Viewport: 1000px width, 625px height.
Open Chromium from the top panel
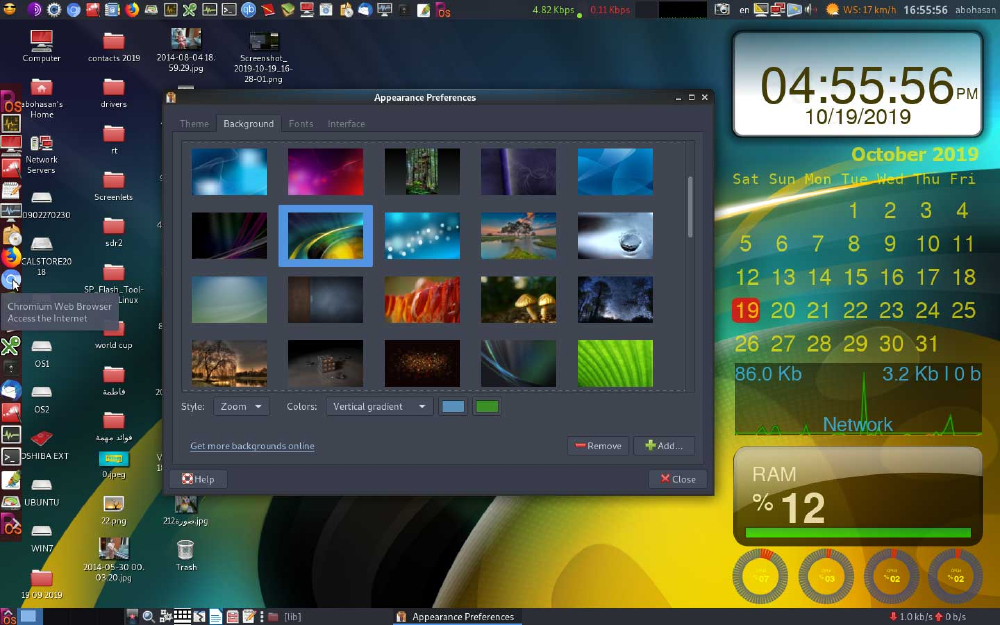point(74,10)
